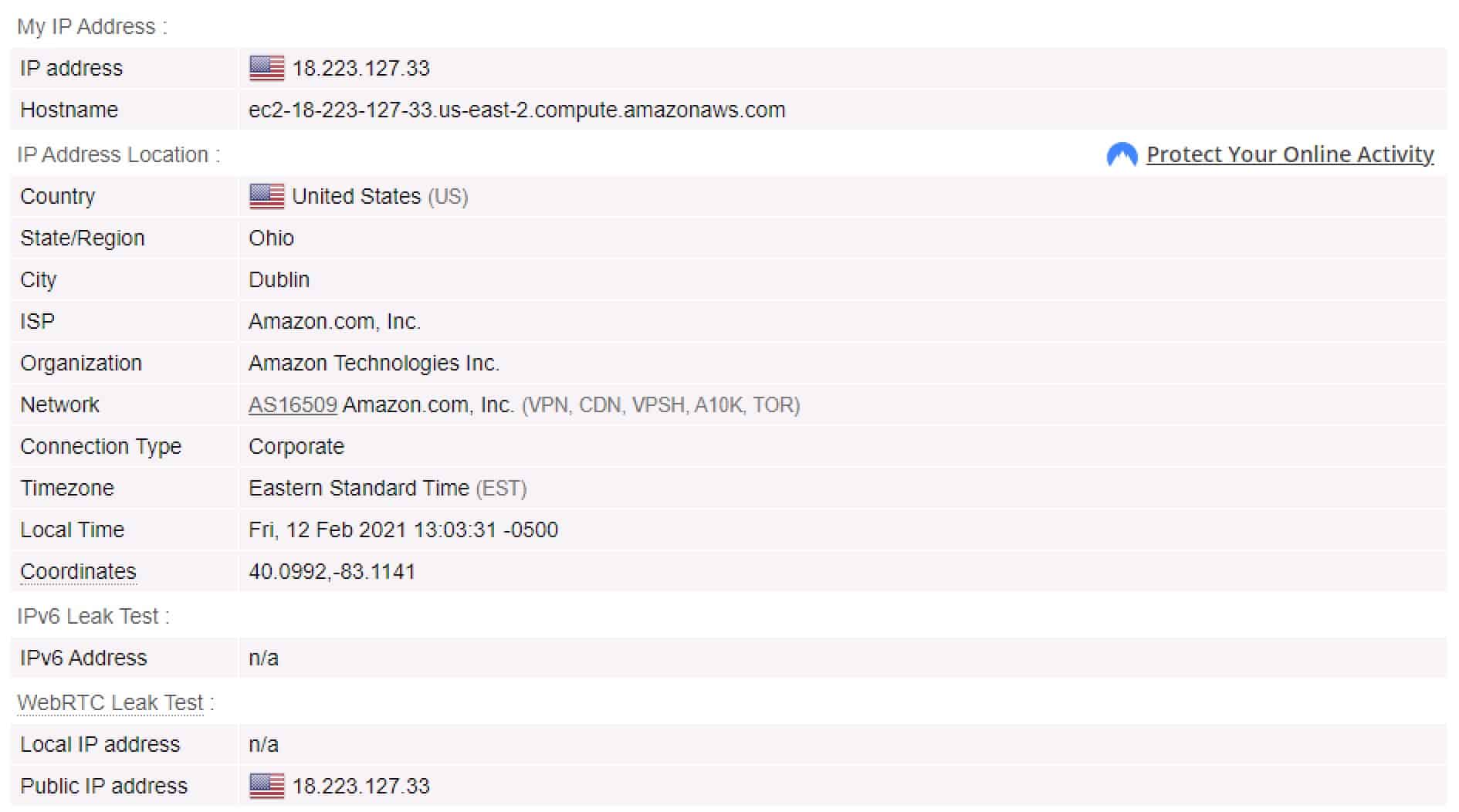Open the AS16509 network link
This screenshot has width=1459, height=812.
[x=293, y=404]
